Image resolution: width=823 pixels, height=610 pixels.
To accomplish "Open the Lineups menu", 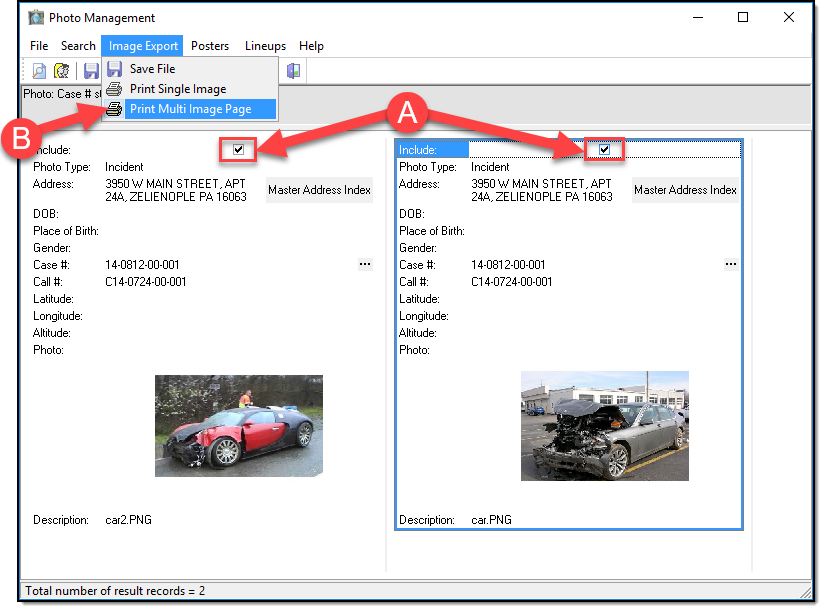I will (x=265, y=46).
